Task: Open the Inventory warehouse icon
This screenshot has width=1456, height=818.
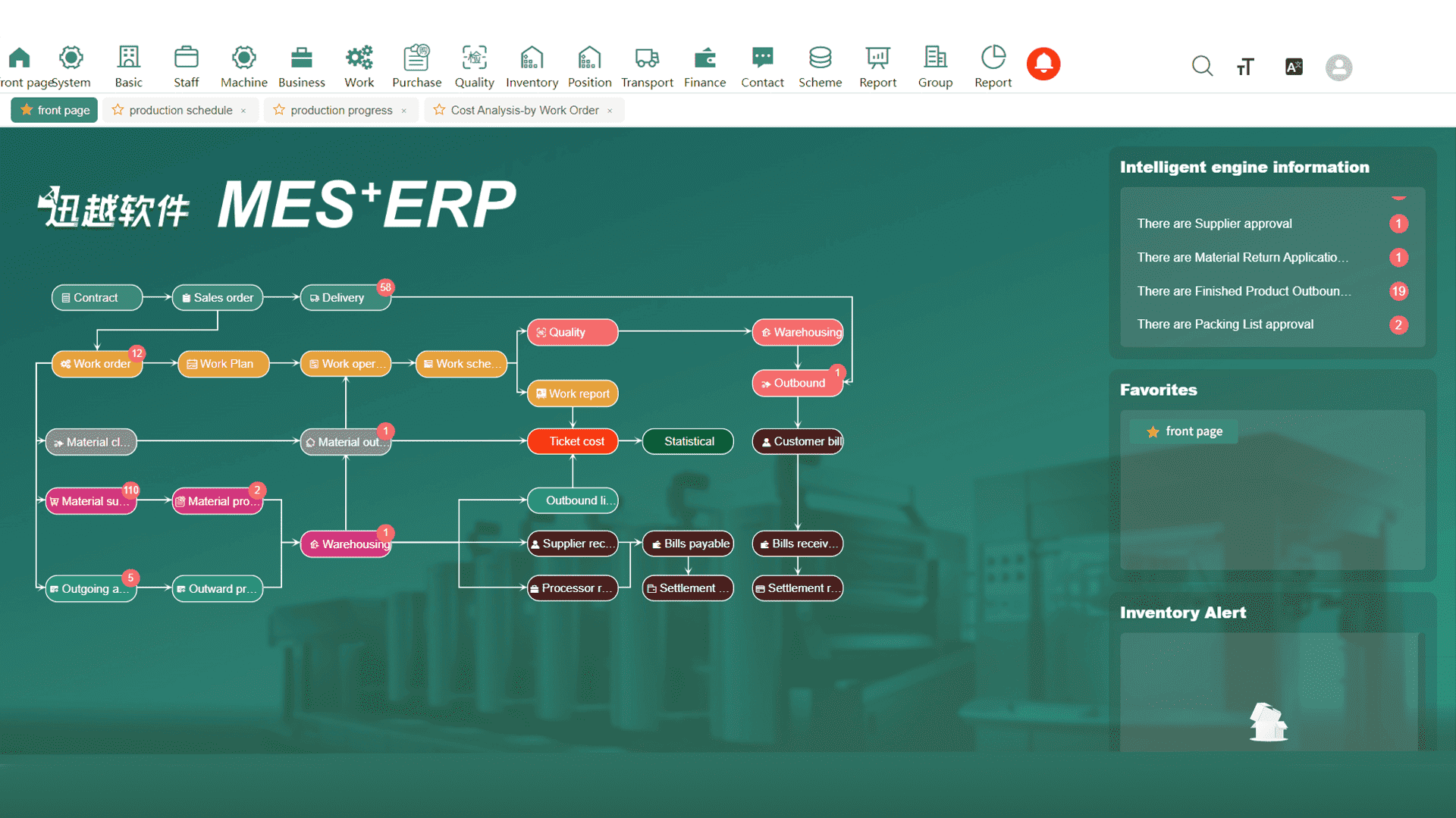Action: tap(532, 58)
